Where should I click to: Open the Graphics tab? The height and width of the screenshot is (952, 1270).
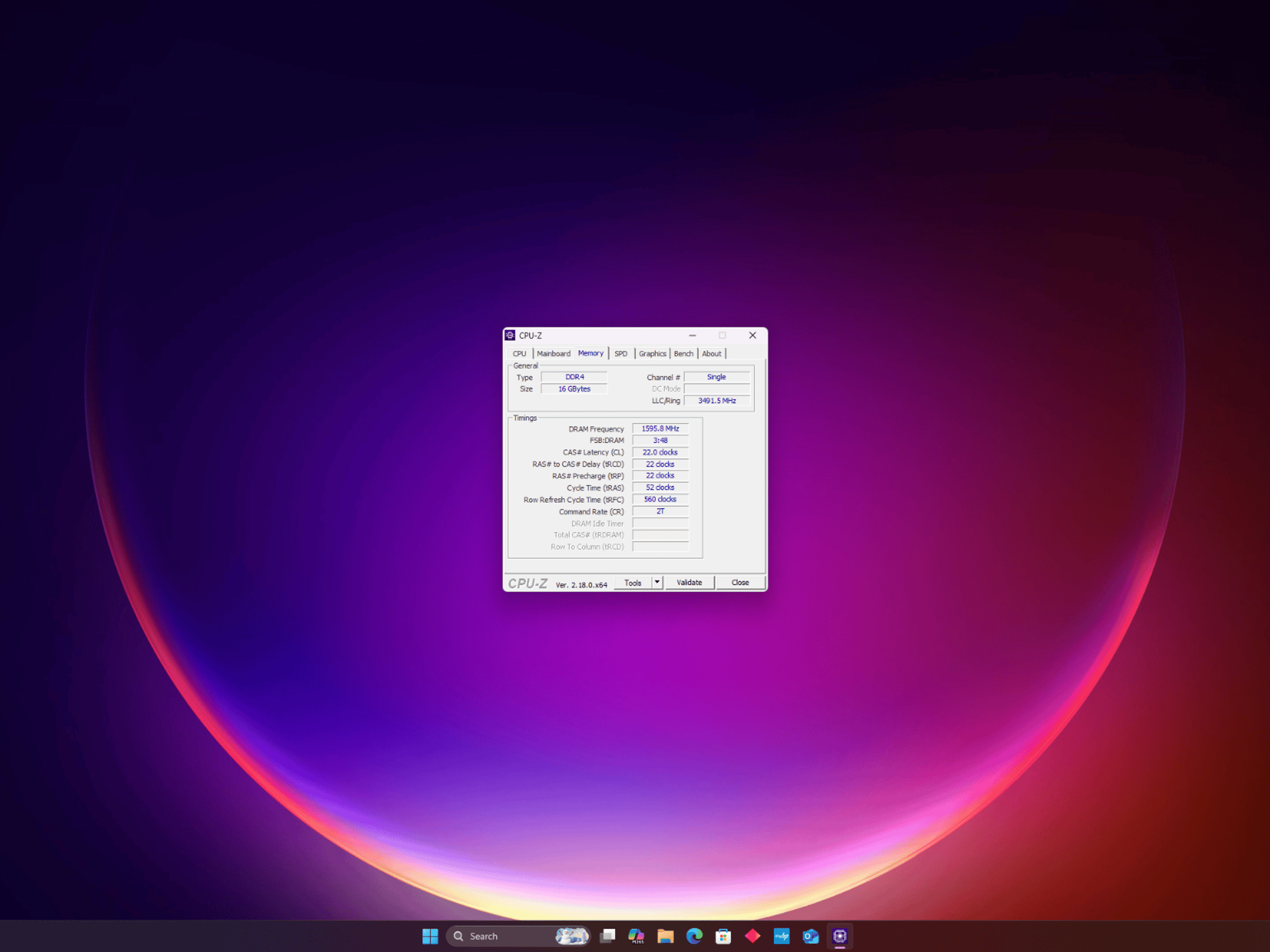pos(652,354)
